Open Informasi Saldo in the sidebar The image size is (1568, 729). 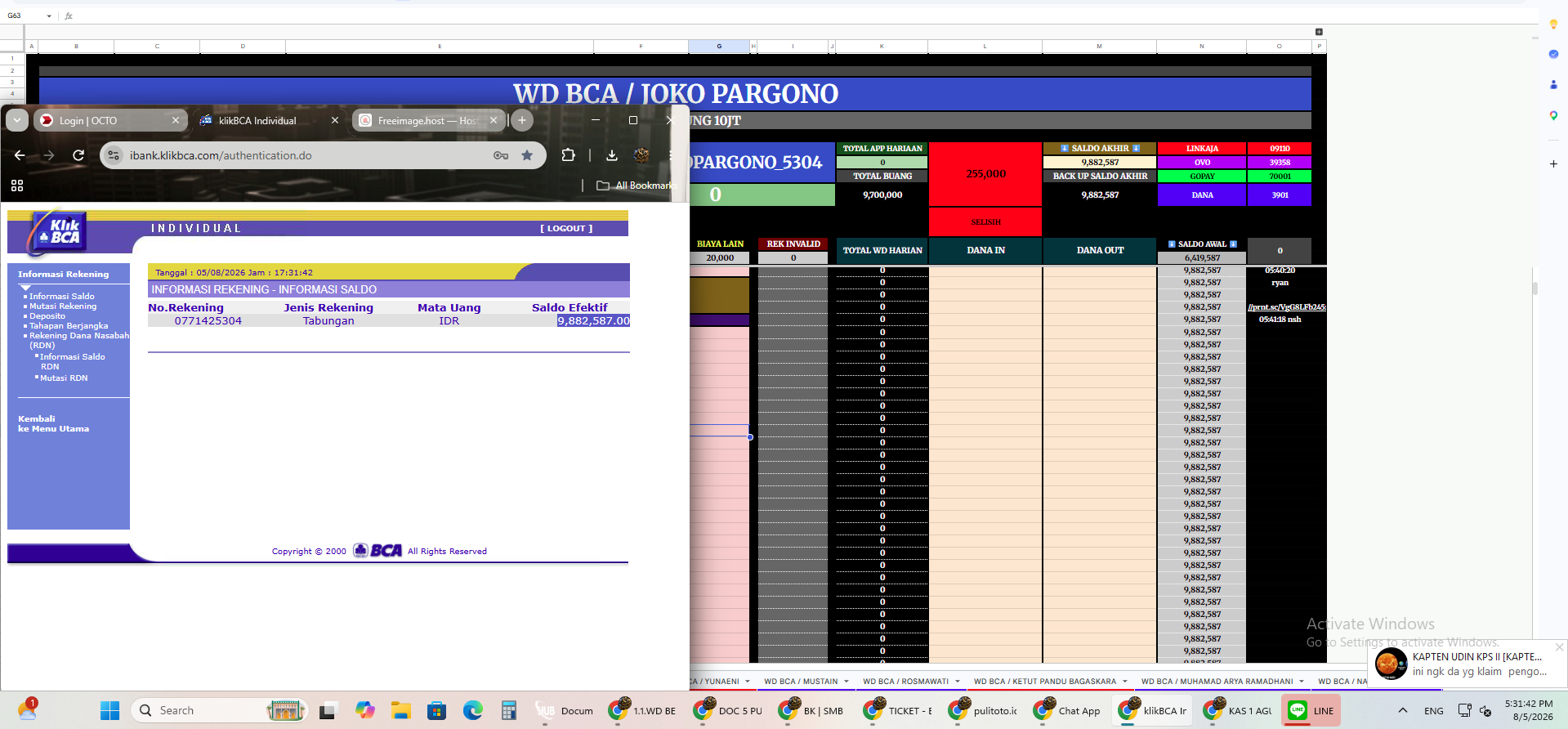click(62, 297)
